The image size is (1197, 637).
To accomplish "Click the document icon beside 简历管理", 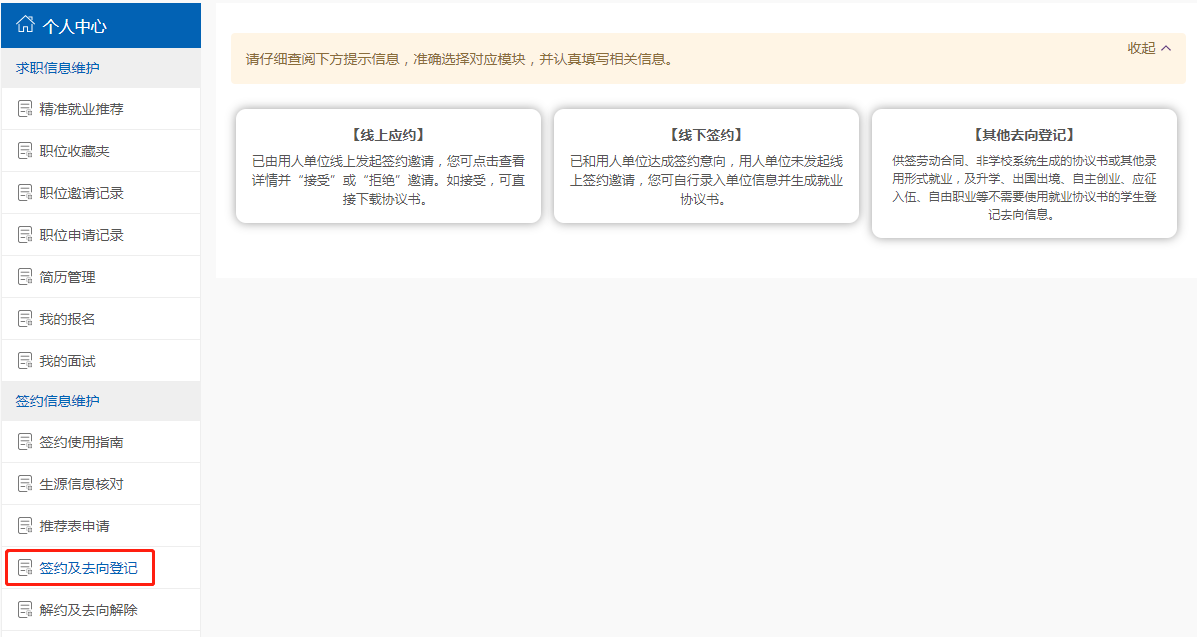I will 25,277.
